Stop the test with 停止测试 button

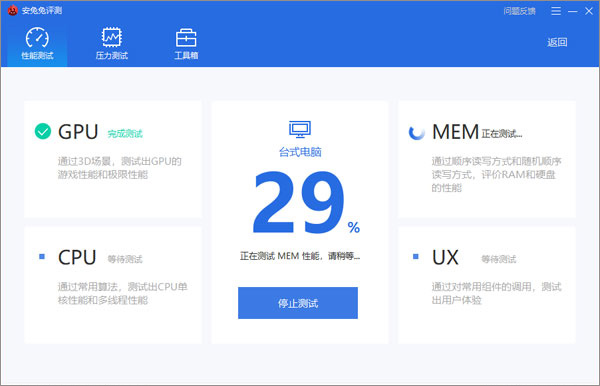pos(298,303)
